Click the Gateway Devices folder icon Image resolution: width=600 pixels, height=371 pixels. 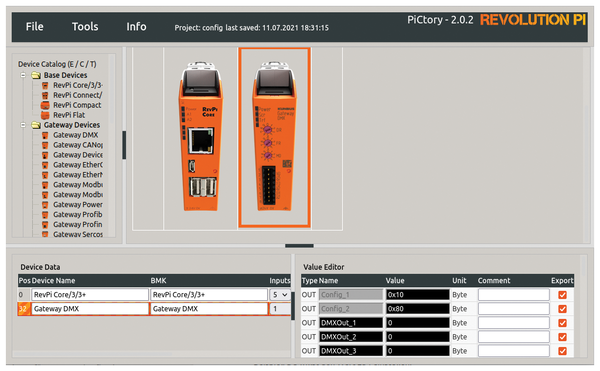click(36, 125)
